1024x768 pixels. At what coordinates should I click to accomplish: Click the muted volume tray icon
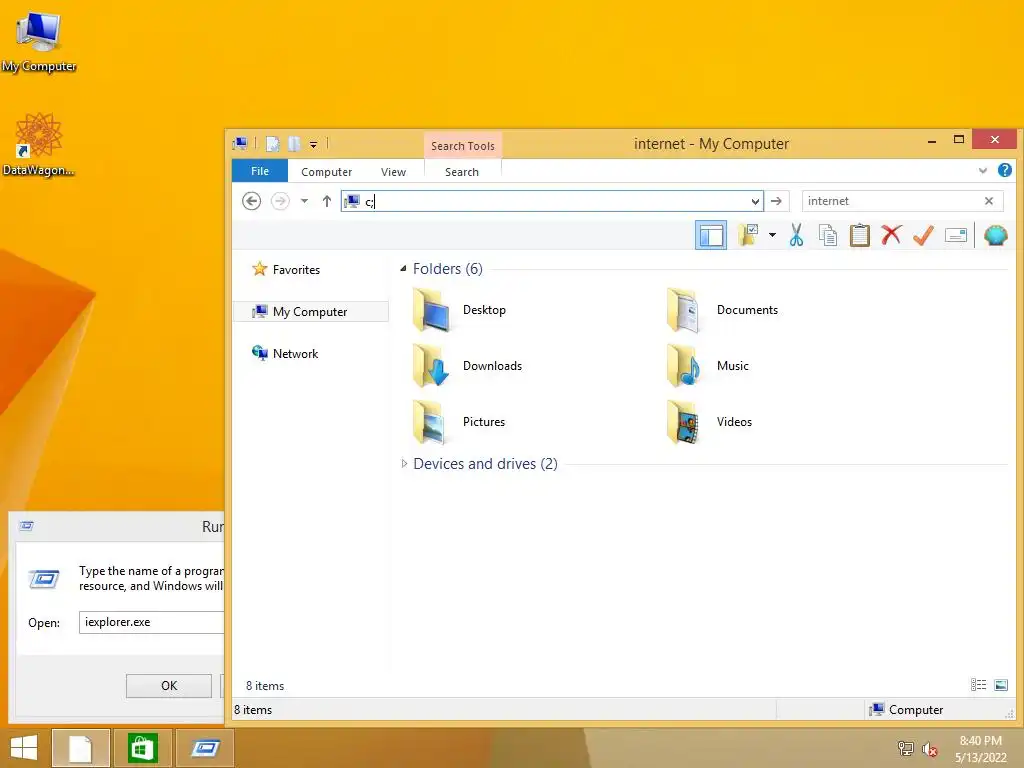929,748
